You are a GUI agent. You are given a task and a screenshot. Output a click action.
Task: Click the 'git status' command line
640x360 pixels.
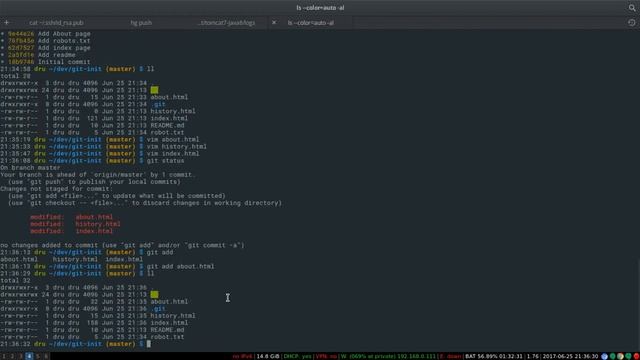92,161
